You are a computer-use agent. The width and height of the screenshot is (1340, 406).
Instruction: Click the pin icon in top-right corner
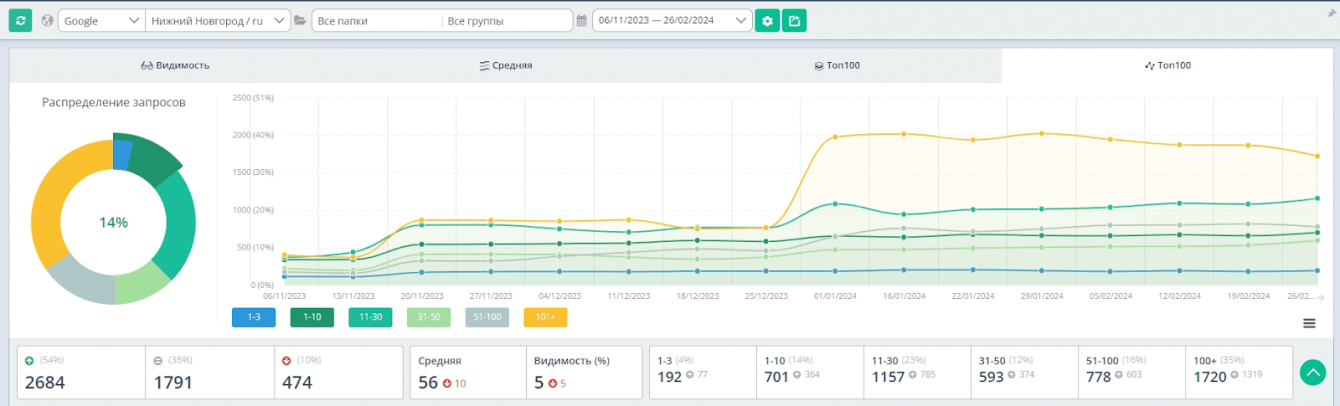click(x=1330, y=14)
